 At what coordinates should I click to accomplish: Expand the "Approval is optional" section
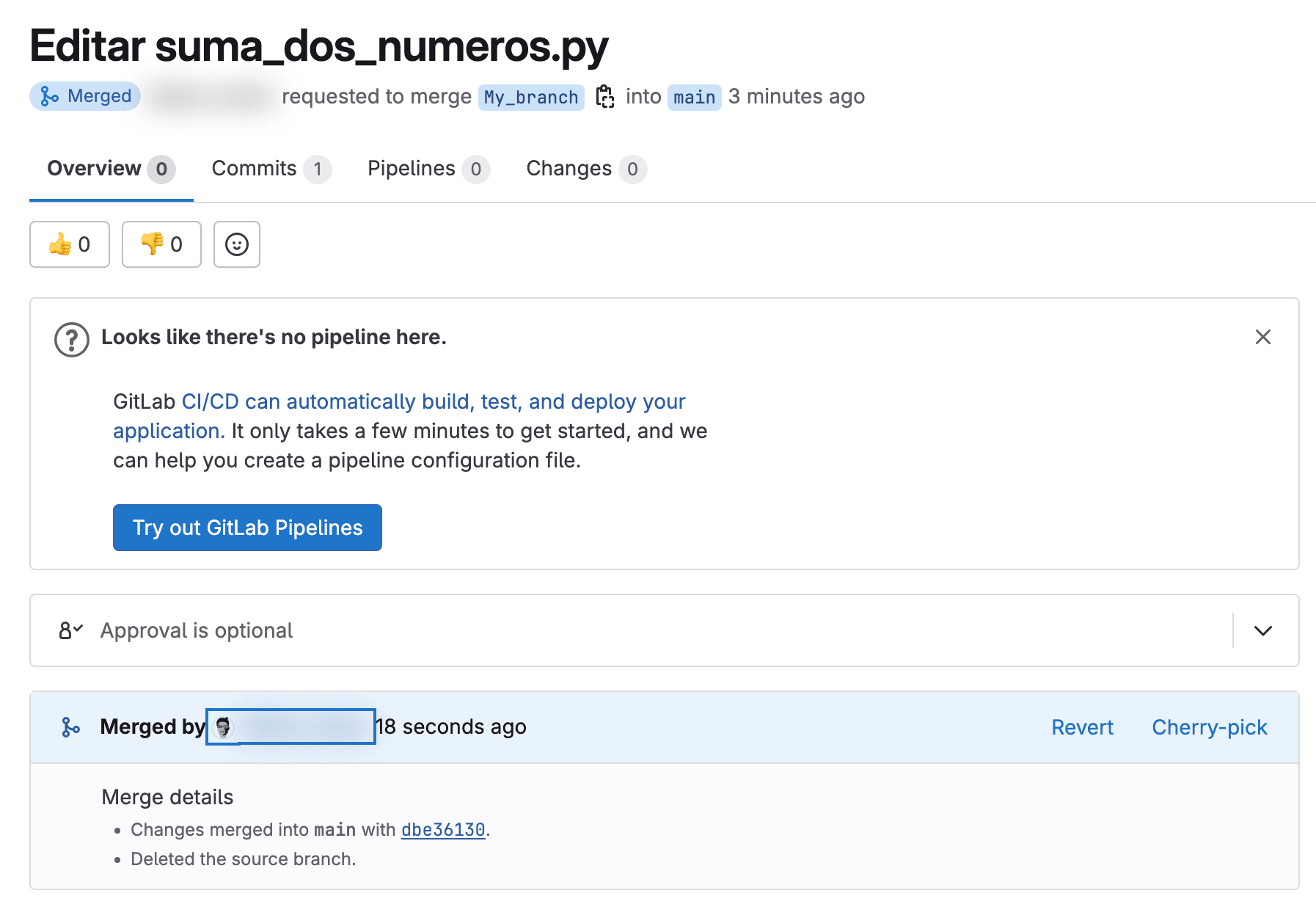tap(1262, 630)
